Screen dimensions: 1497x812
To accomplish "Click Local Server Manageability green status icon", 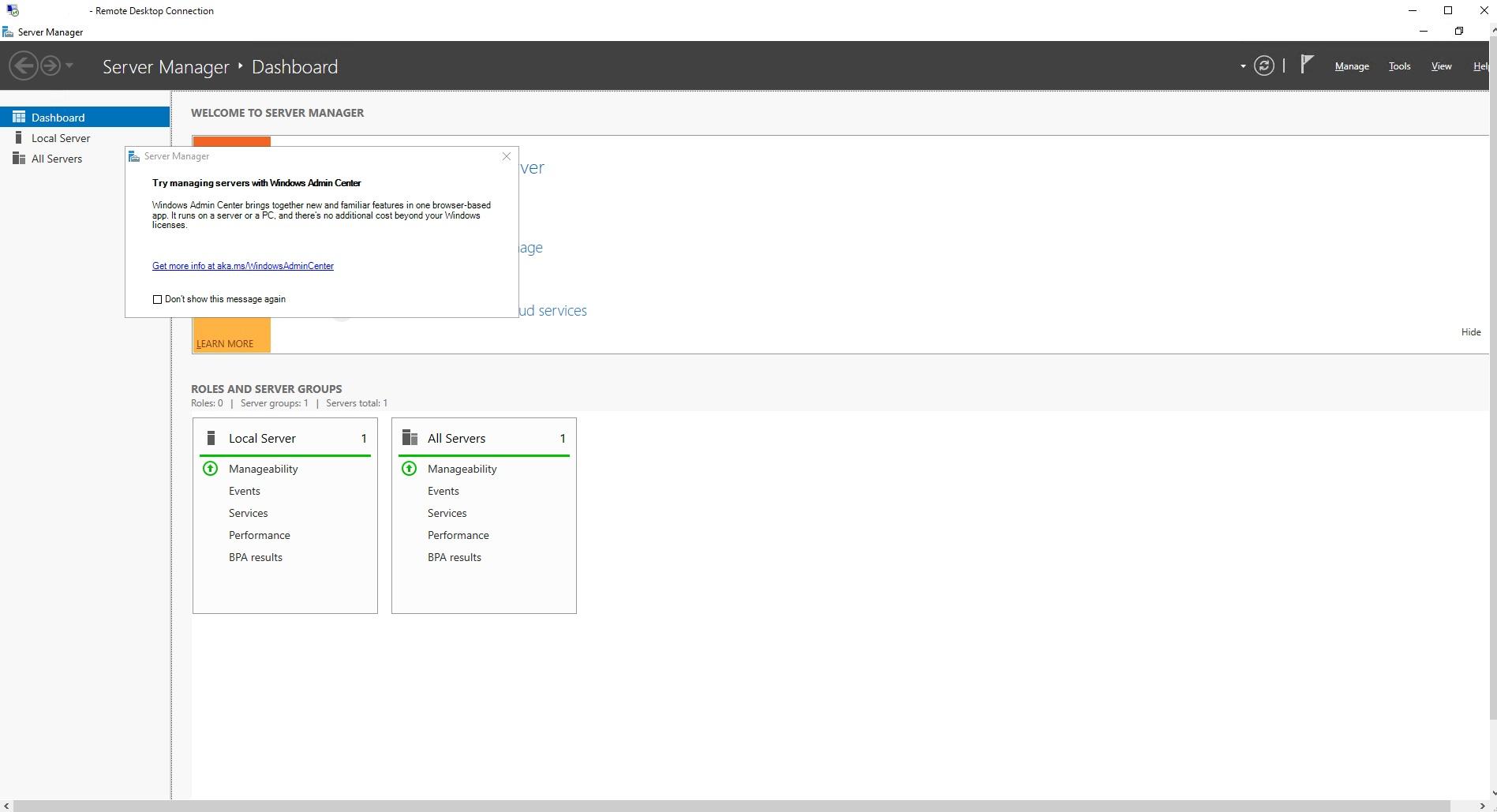I will click(x=211, y=469).
